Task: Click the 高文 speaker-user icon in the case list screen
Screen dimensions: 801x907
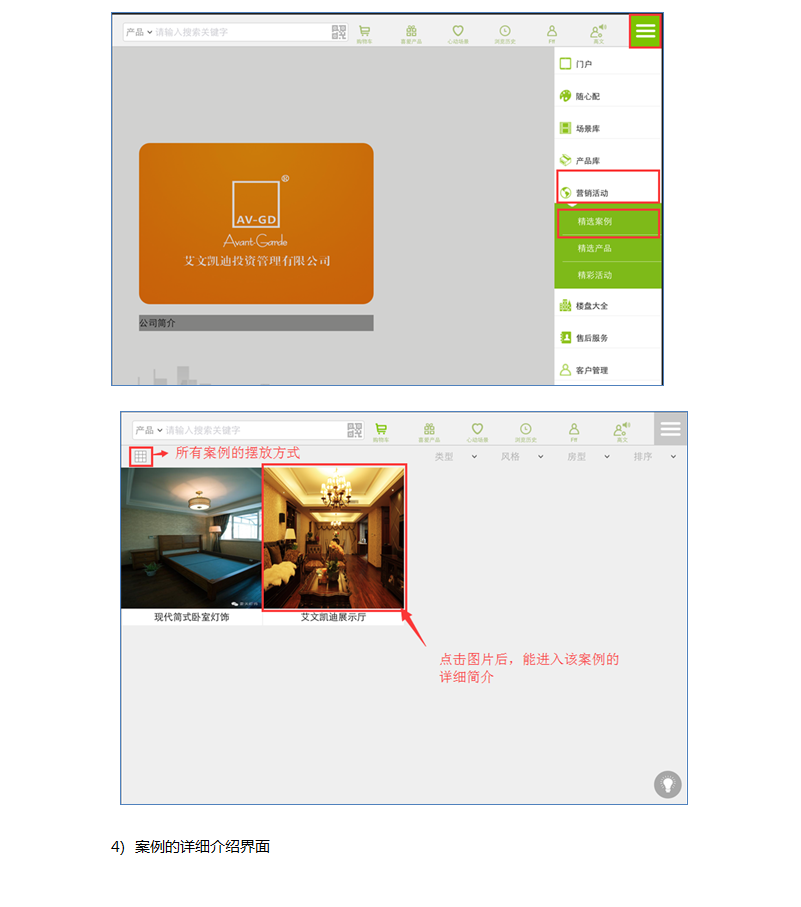Action: tap(622, 432)
